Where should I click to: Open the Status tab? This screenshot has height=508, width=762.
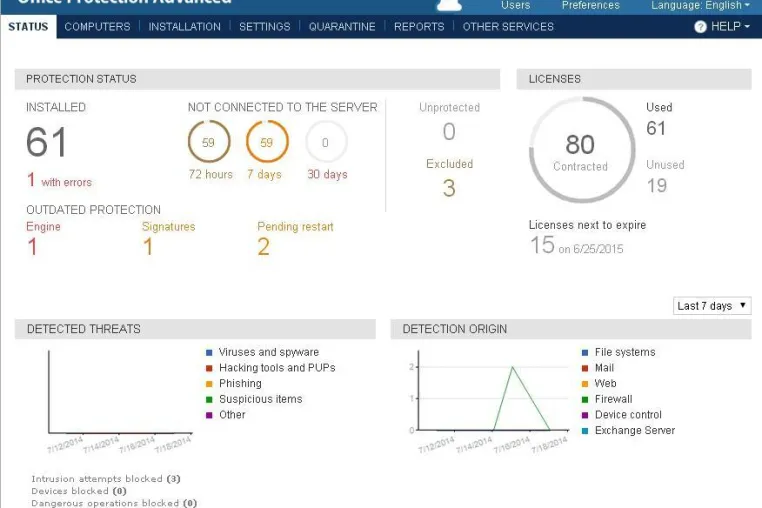pyautogui.click(x=28, y=27)
